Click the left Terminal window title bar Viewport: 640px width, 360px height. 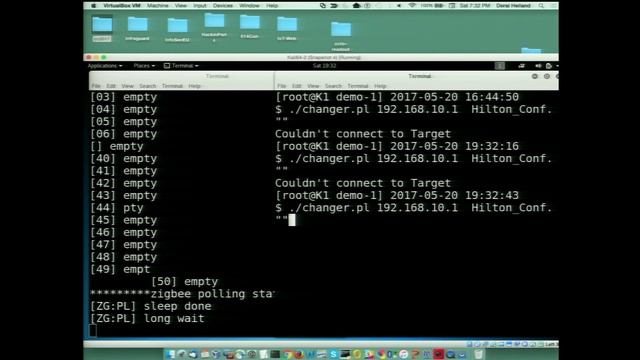[x=182, y=76]
